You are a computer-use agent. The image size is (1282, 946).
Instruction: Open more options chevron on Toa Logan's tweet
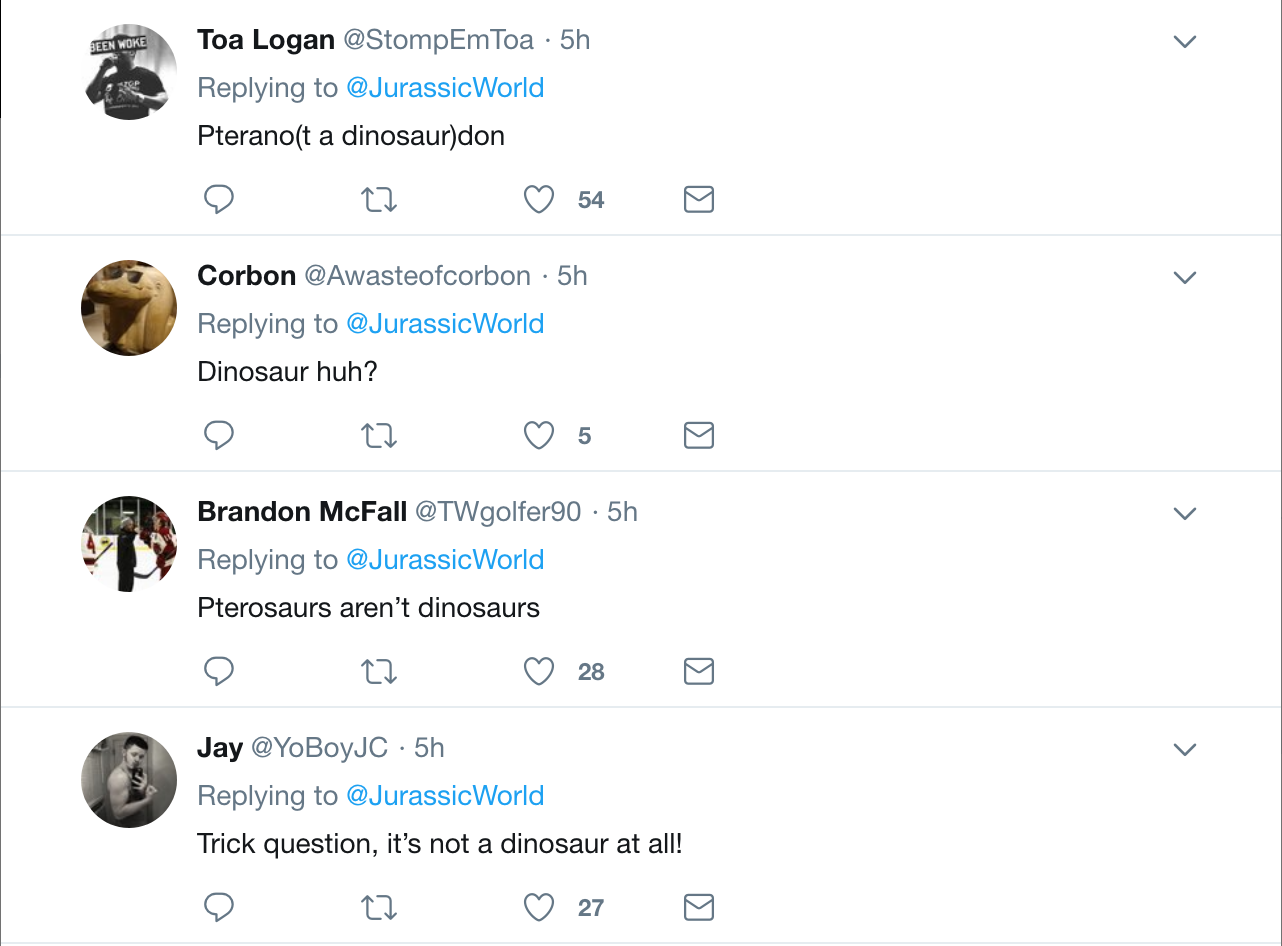coord(1185,42)
